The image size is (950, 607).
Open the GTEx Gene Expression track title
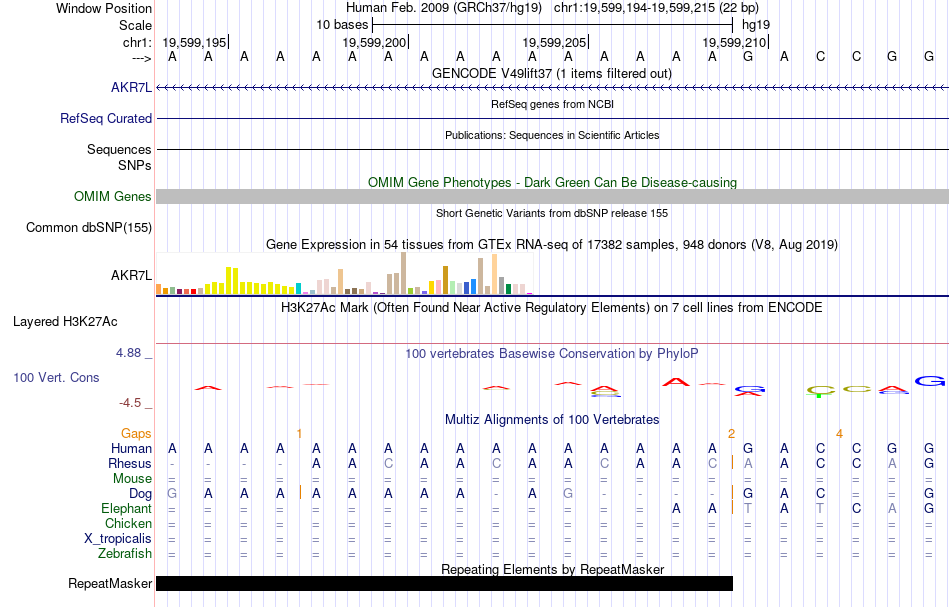tap(552, 245)
